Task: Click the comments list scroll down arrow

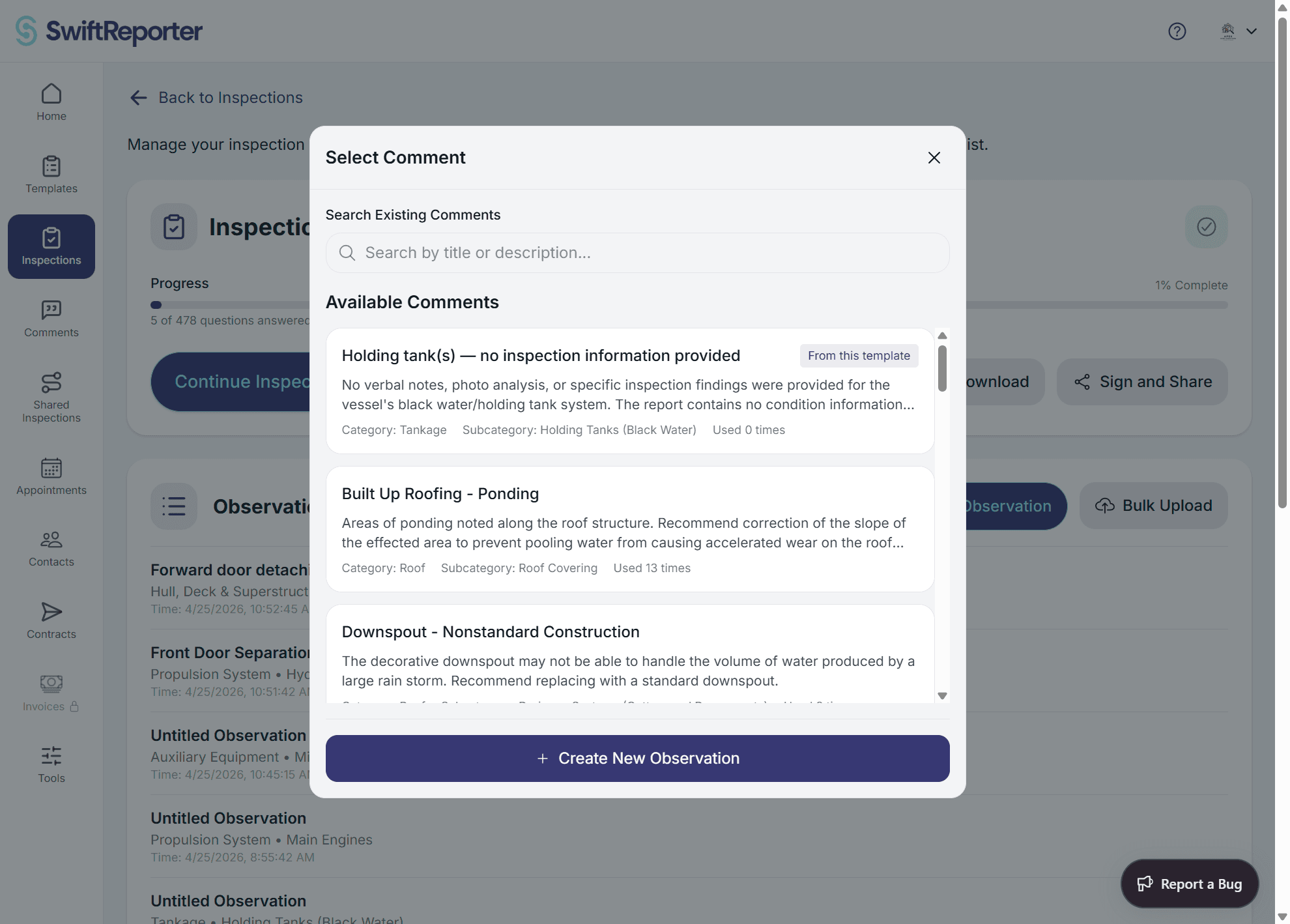Action: pos(942,696)
